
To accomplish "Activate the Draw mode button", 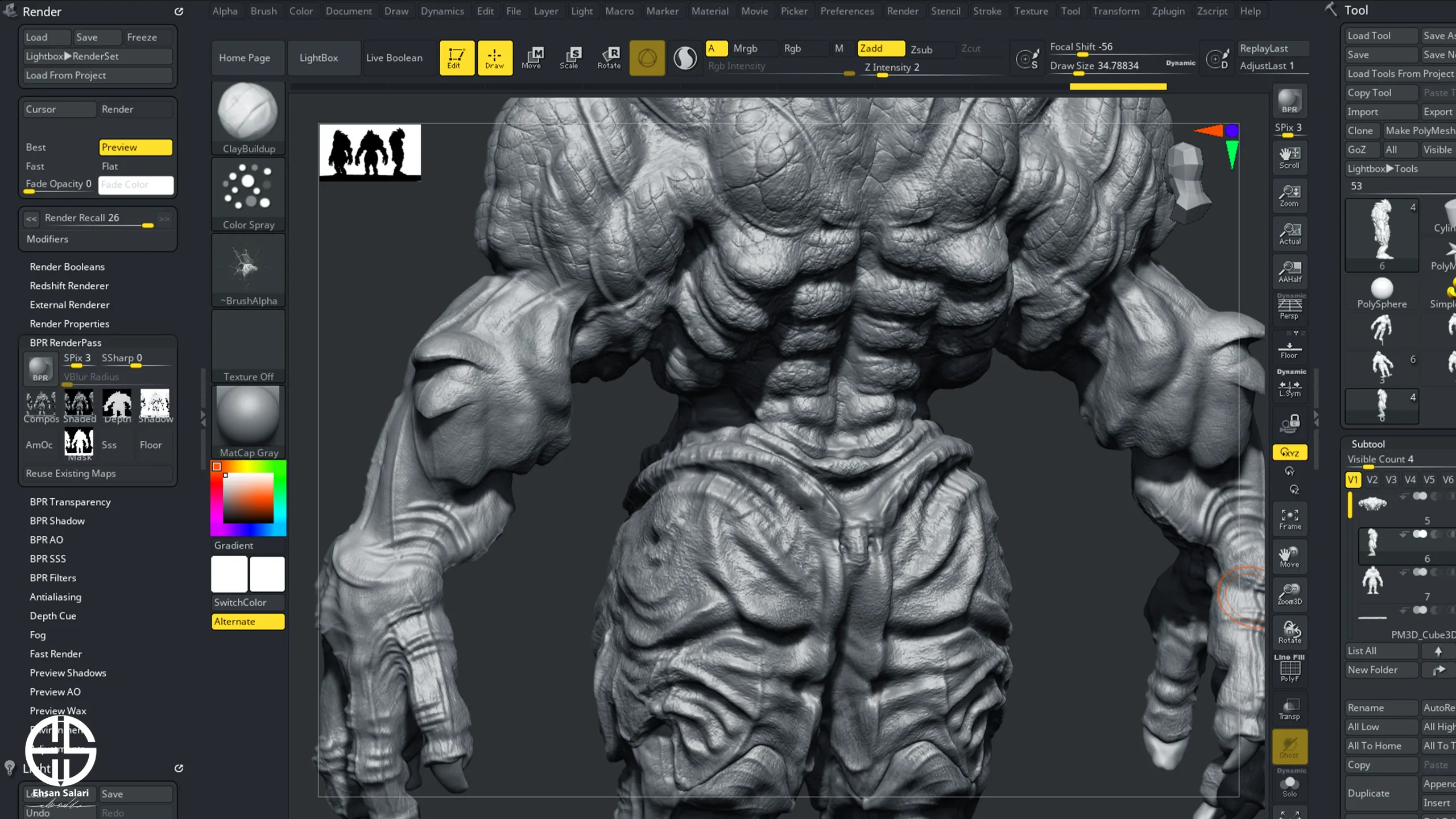I will pyautogui.click(x=495, y=57).
